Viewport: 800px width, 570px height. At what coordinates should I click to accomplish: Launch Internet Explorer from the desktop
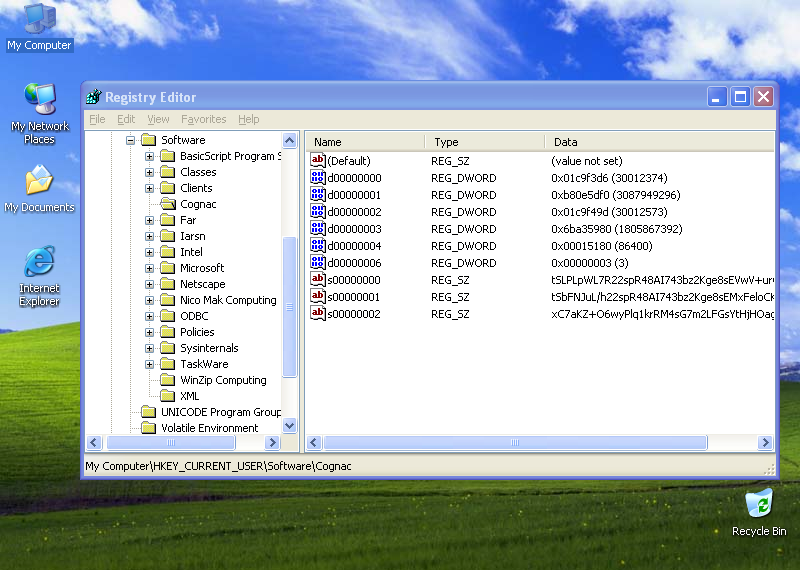39,276
